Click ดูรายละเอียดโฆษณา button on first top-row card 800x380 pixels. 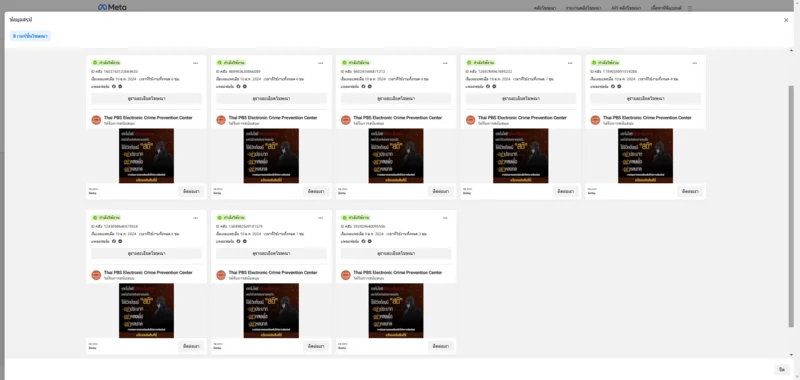[x=146, y=98]
